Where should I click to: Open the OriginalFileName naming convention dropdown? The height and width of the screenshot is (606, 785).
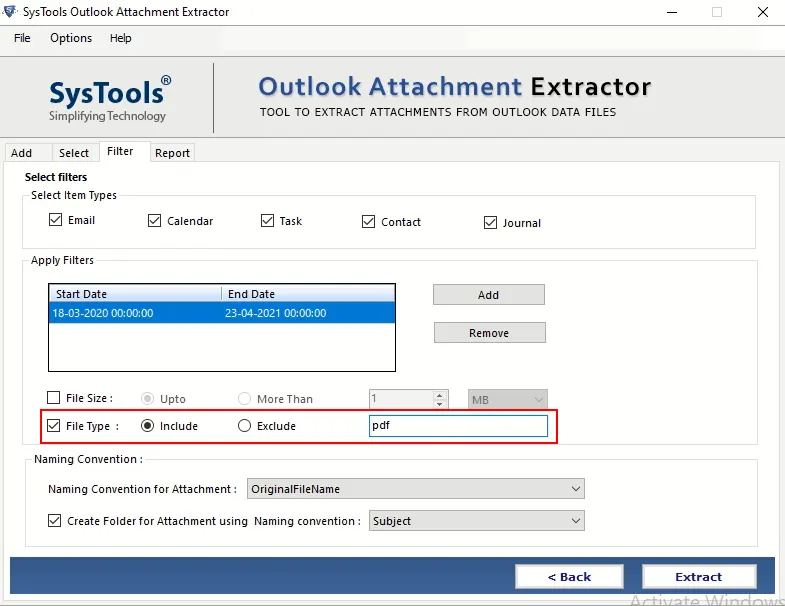click(416, 489)
